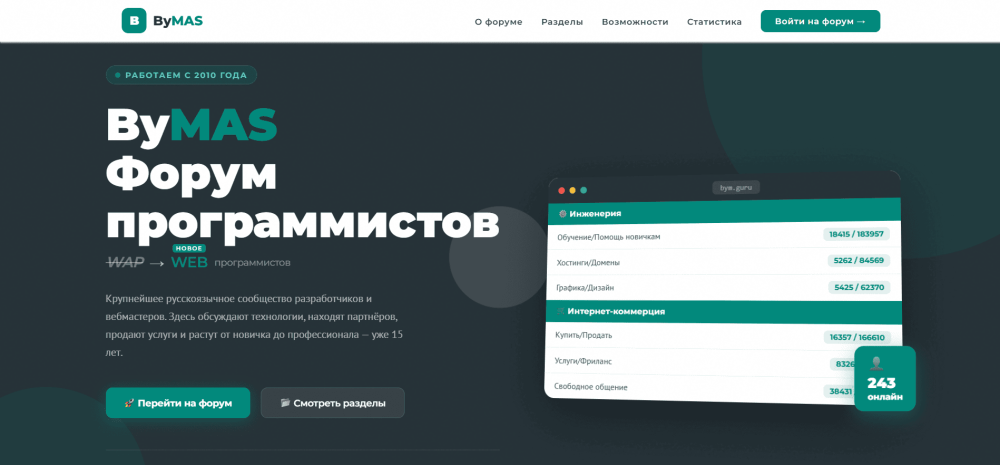Viewport: 1000px width, 465px height.
Task: Click the ByMAS logo icon in header
Action: [134, 21]
